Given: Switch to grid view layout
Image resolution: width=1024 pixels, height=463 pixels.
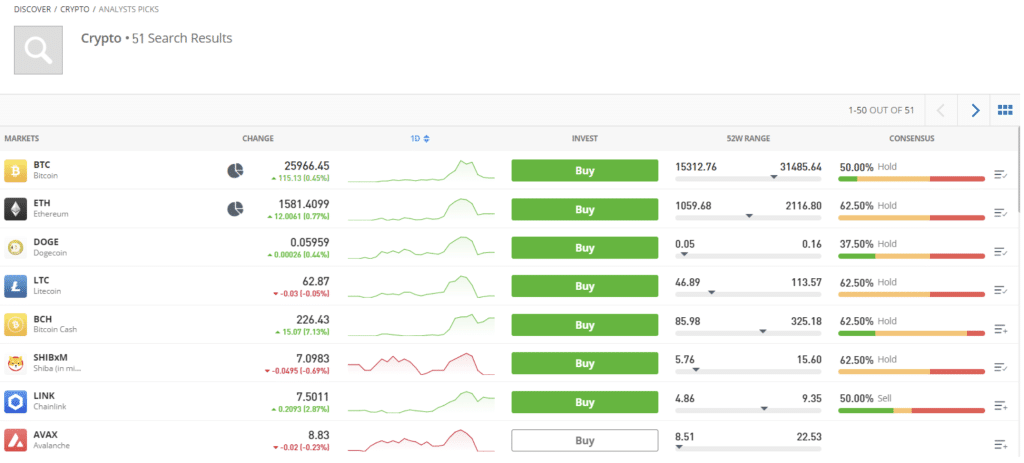Looking at the screenshot, I should (x=1005, y=110).
